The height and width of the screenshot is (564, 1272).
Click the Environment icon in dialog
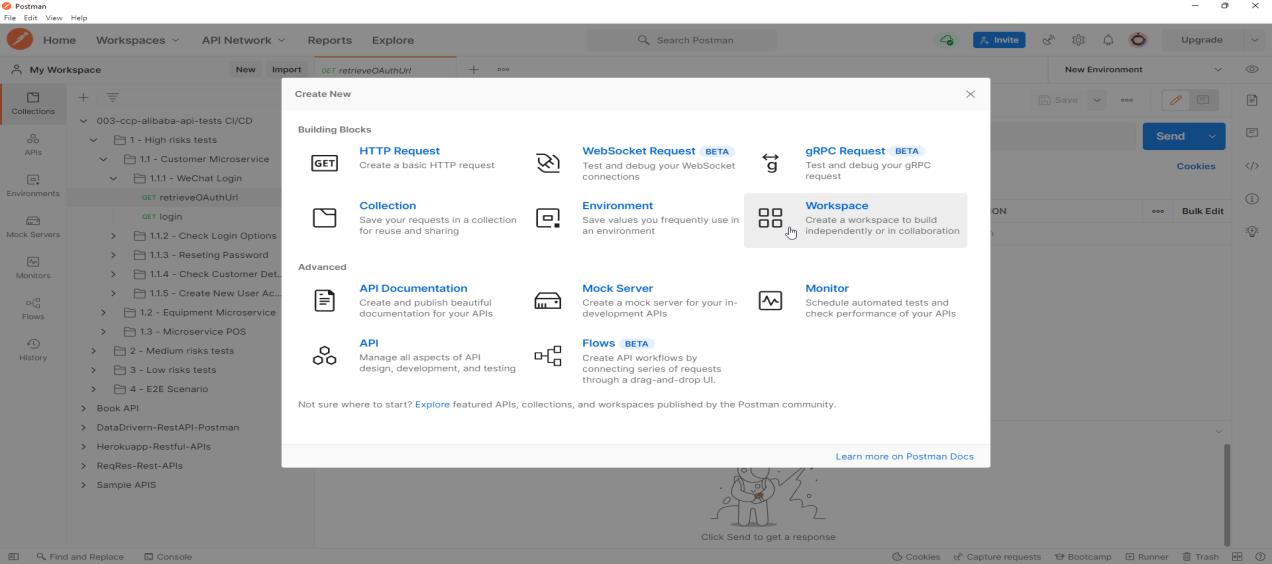tap(548, 218)
